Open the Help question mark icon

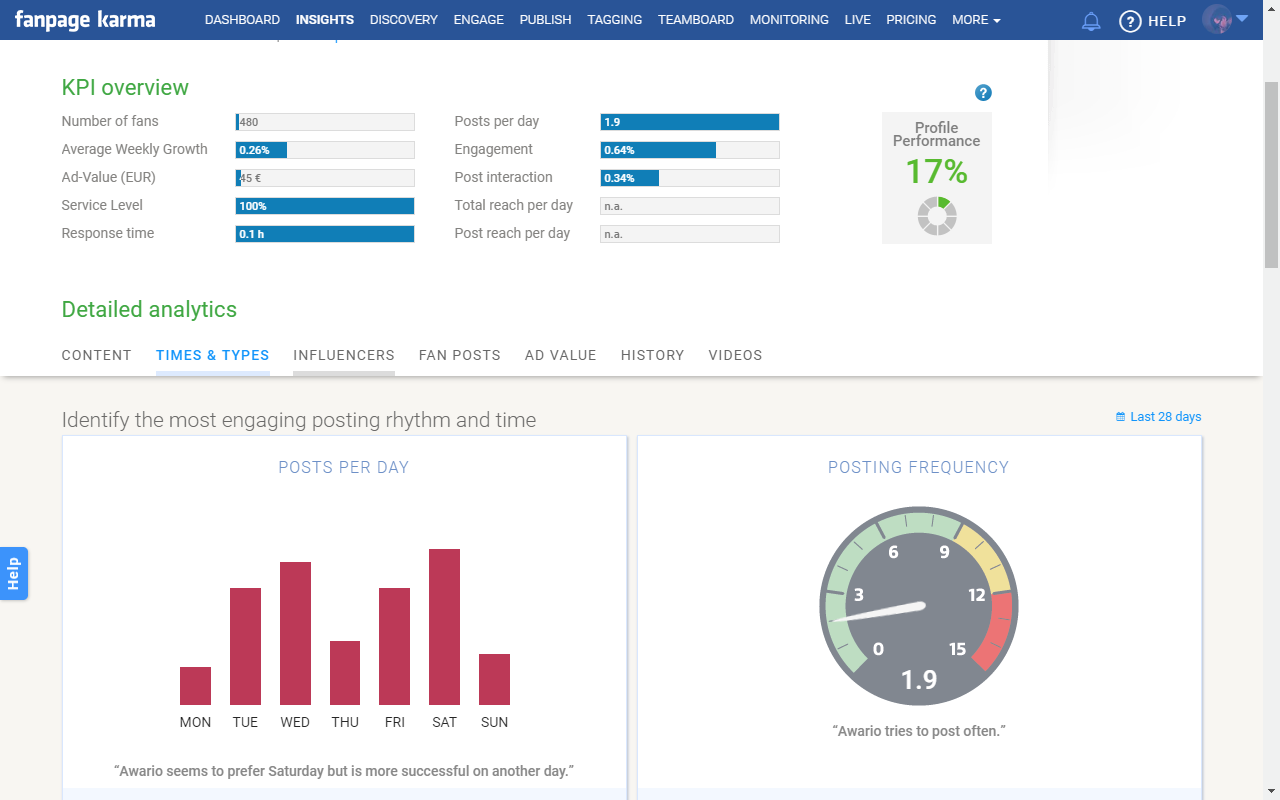[1130, 21]
